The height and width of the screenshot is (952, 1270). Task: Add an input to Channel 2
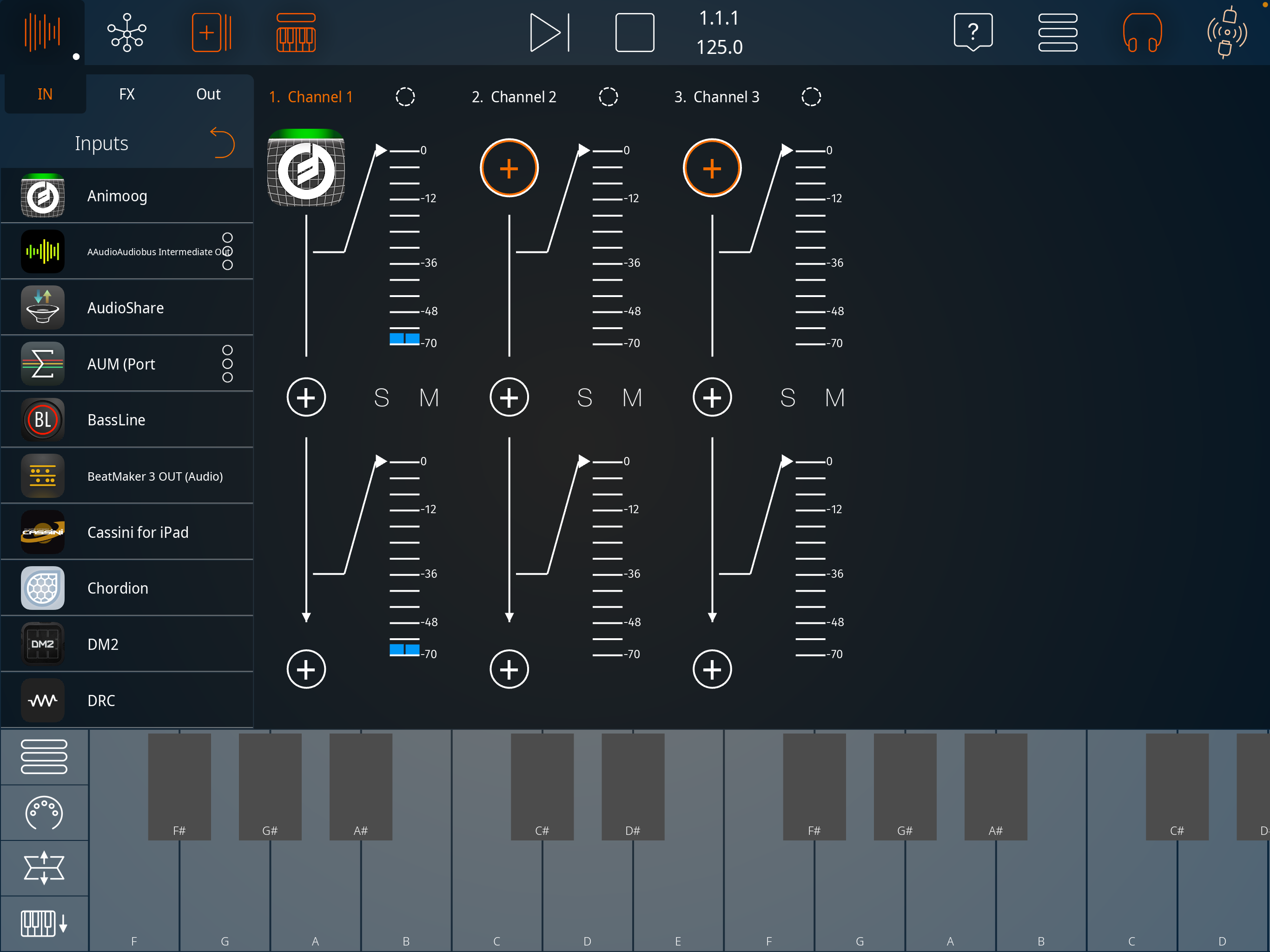509,168
